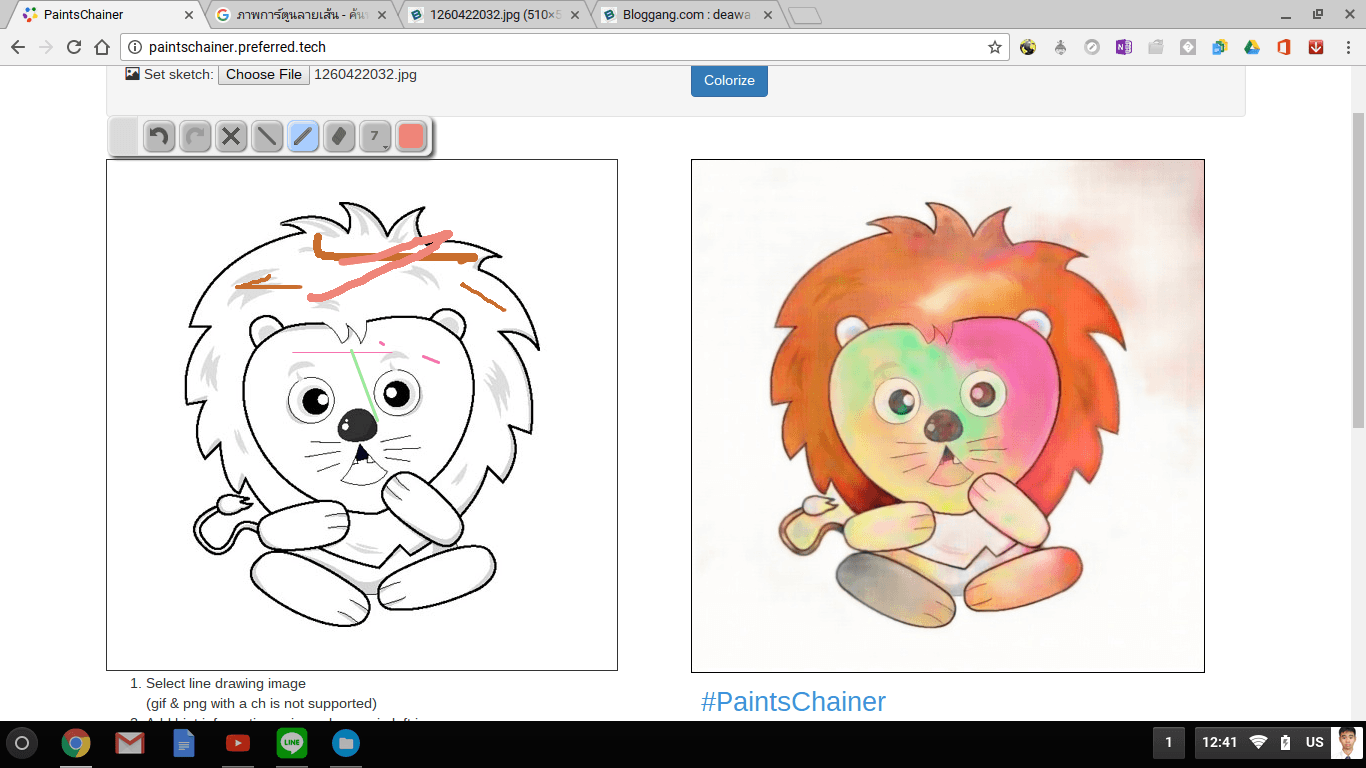The width and height of the screenshot is (1366, 768).
Task: Clear the canvas with the X tool
Action: 231,136
